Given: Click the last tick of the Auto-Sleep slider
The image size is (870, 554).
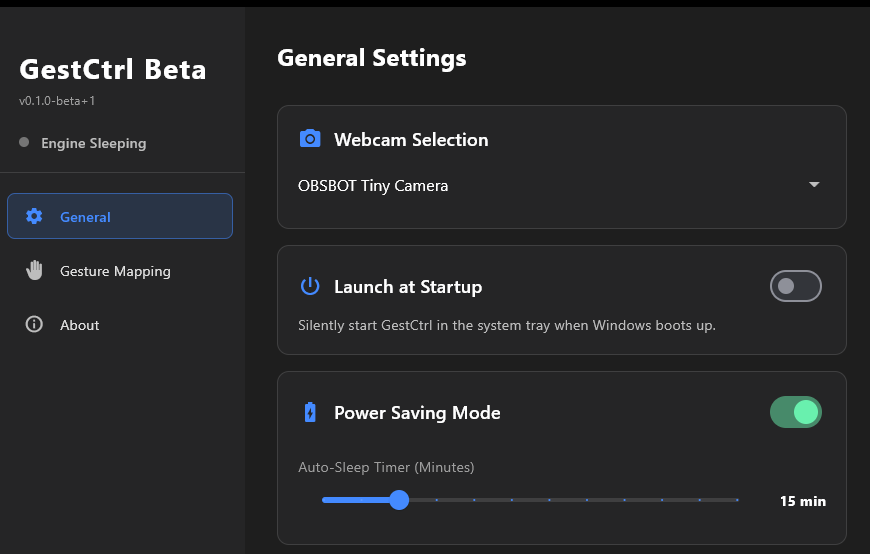Looking at the screenshot, I should tap(737, 500).
